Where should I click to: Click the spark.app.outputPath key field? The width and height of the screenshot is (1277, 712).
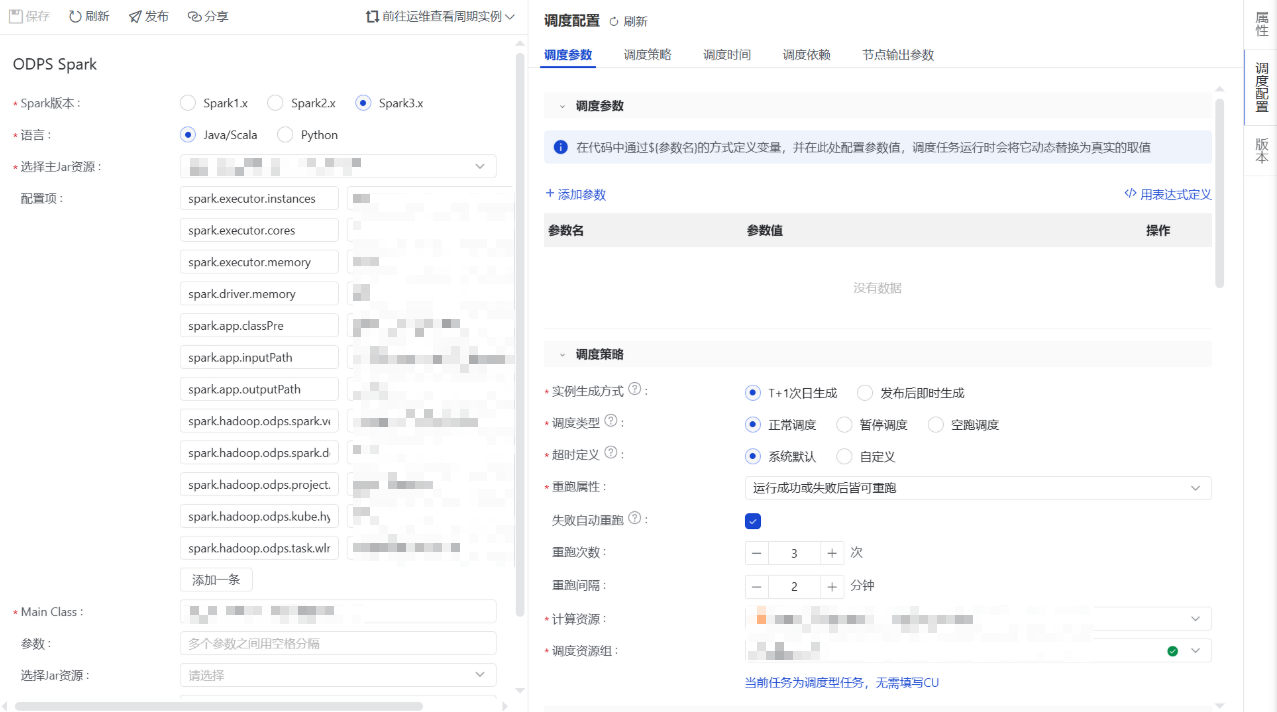259,389
